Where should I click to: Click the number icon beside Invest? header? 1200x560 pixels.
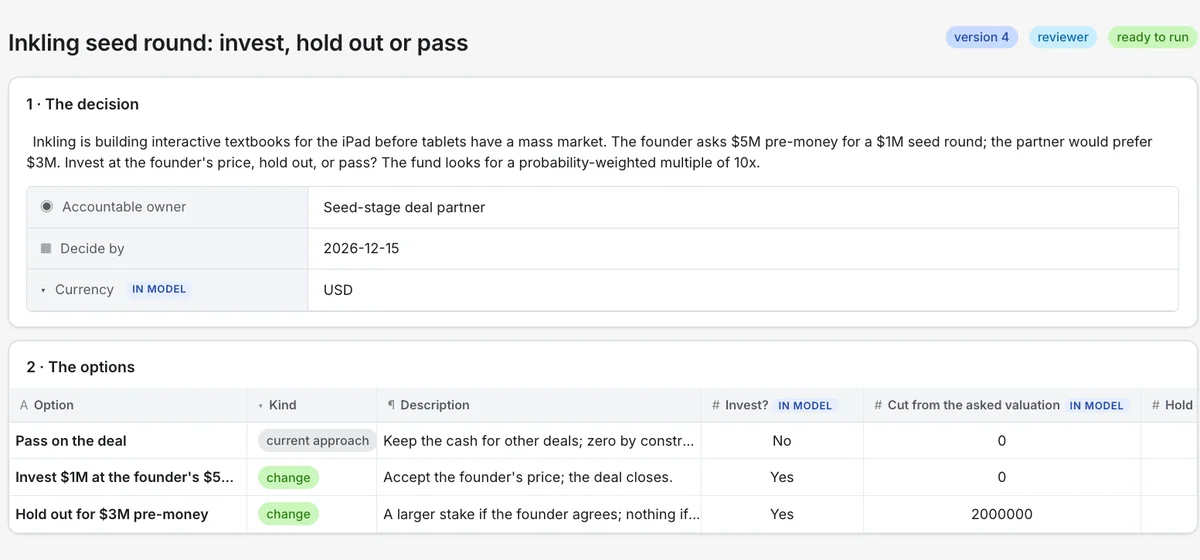(x=716, y=405)
